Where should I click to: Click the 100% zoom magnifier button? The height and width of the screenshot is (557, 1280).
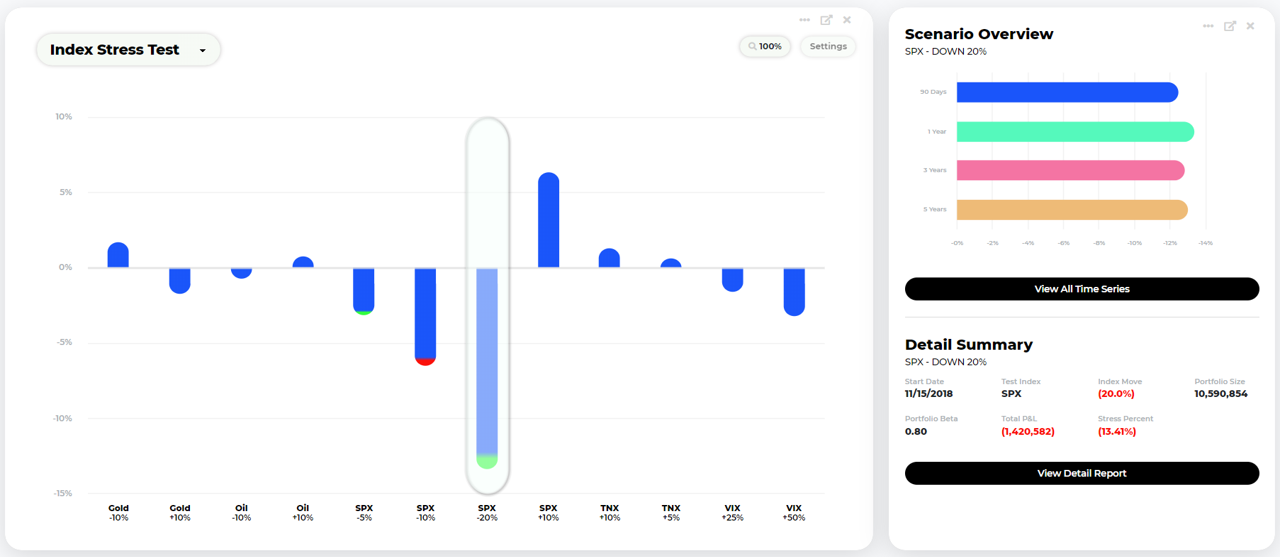[765, 46]
